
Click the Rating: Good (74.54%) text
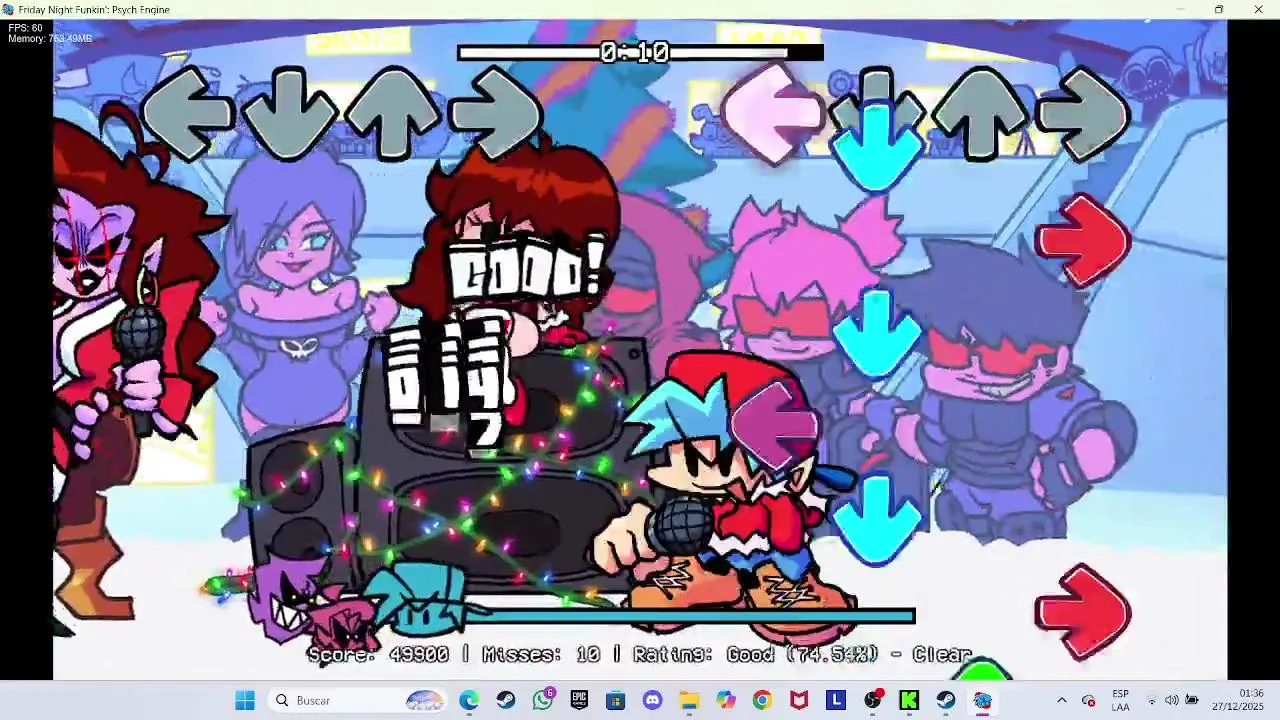[x=755, y=654]
